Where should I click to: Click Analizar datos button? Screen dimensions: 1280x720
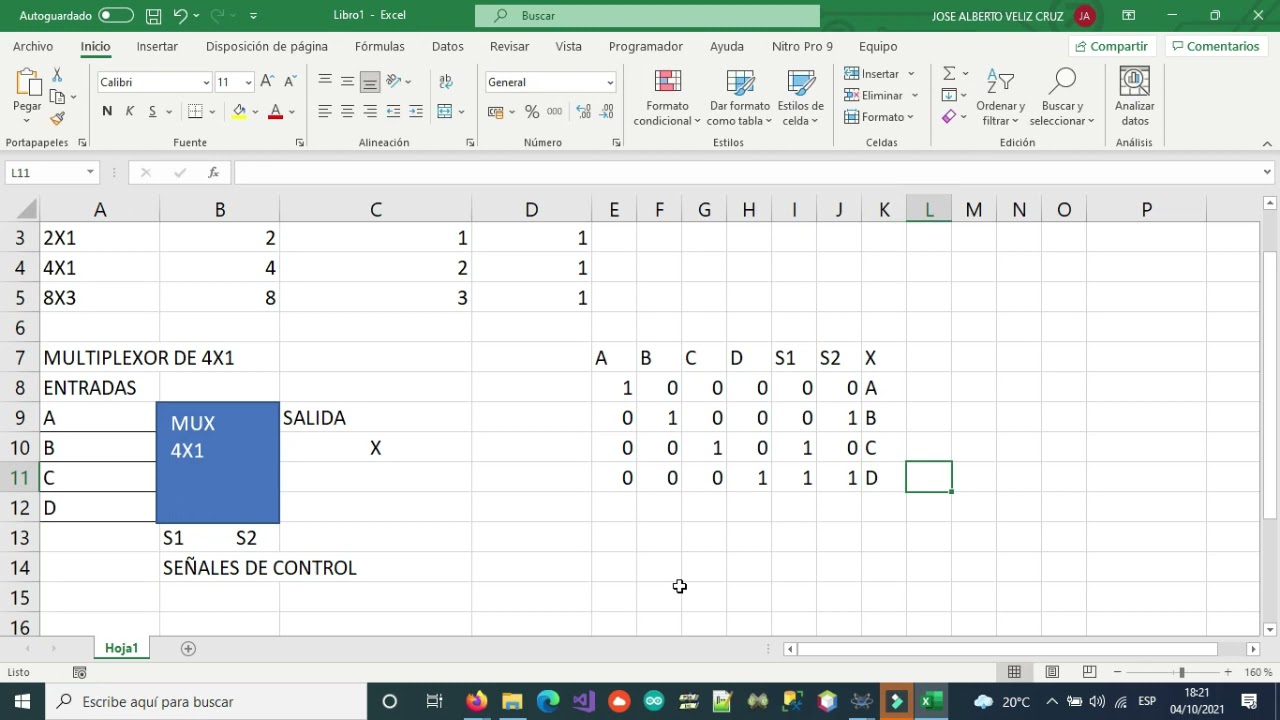(x=1135, y=98)
